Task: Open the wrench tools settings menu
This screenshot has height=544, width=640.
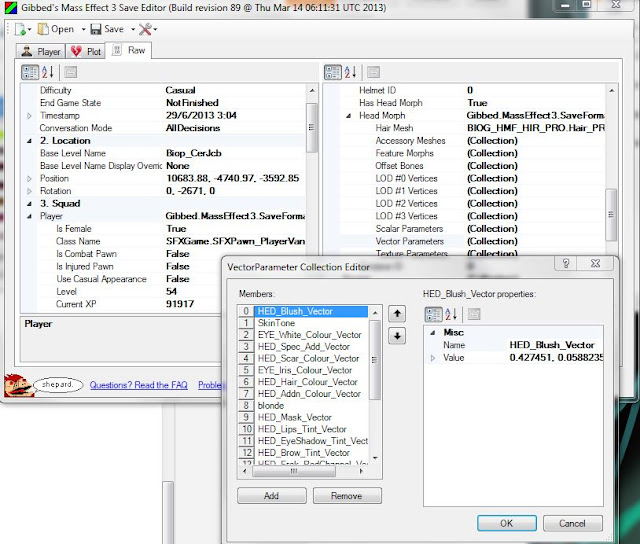Action: coord(147,29)
